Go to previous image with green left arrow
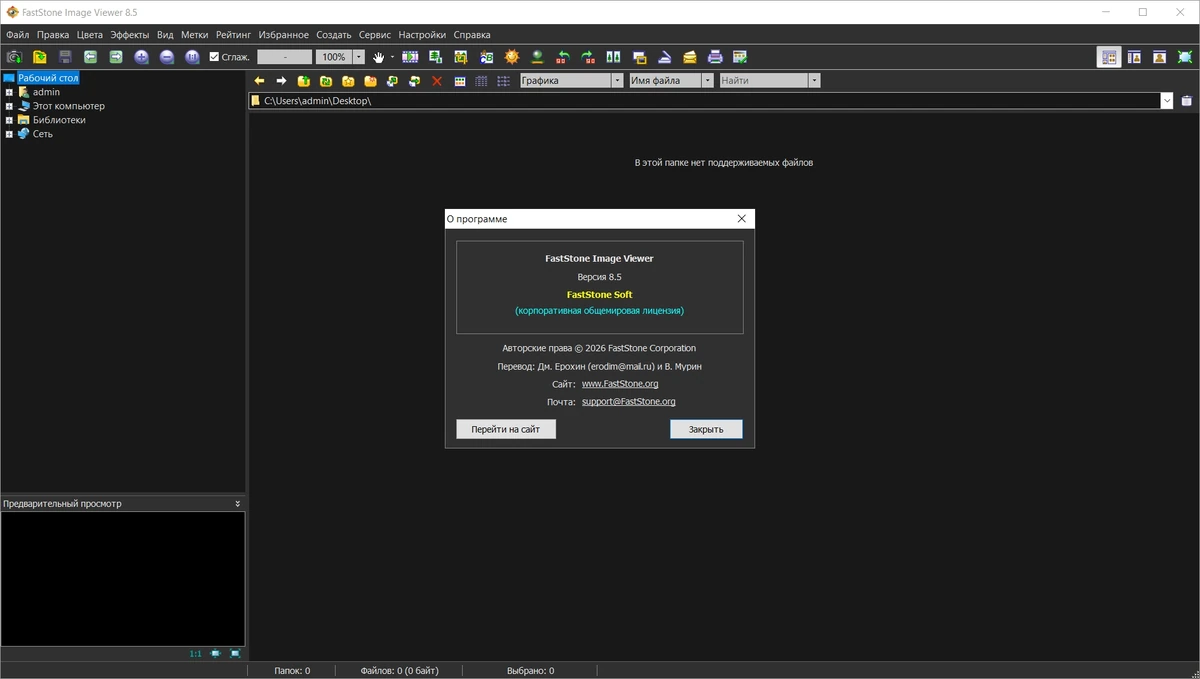 point(91,57)
